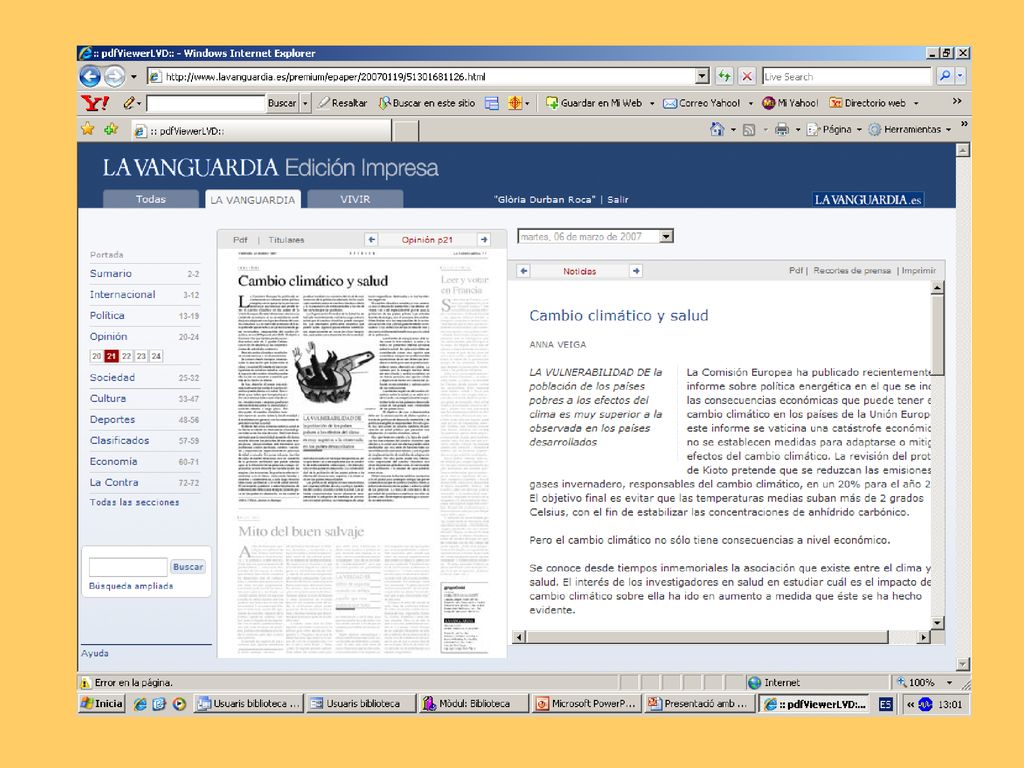Open the Internacional section link
The height and width of the screenshot is (768, 1024).
click(122, 295)
